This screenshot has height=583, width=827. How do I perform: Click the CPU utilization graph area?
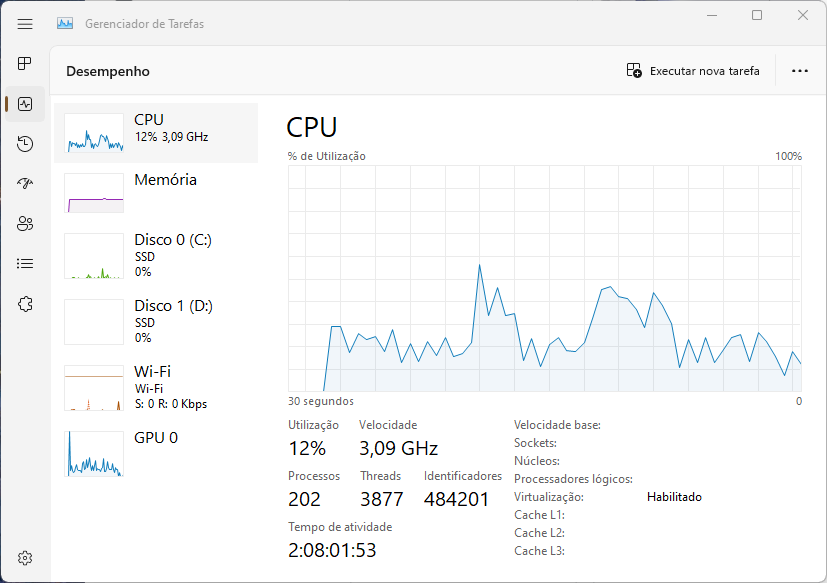click(x=545, y=279)
